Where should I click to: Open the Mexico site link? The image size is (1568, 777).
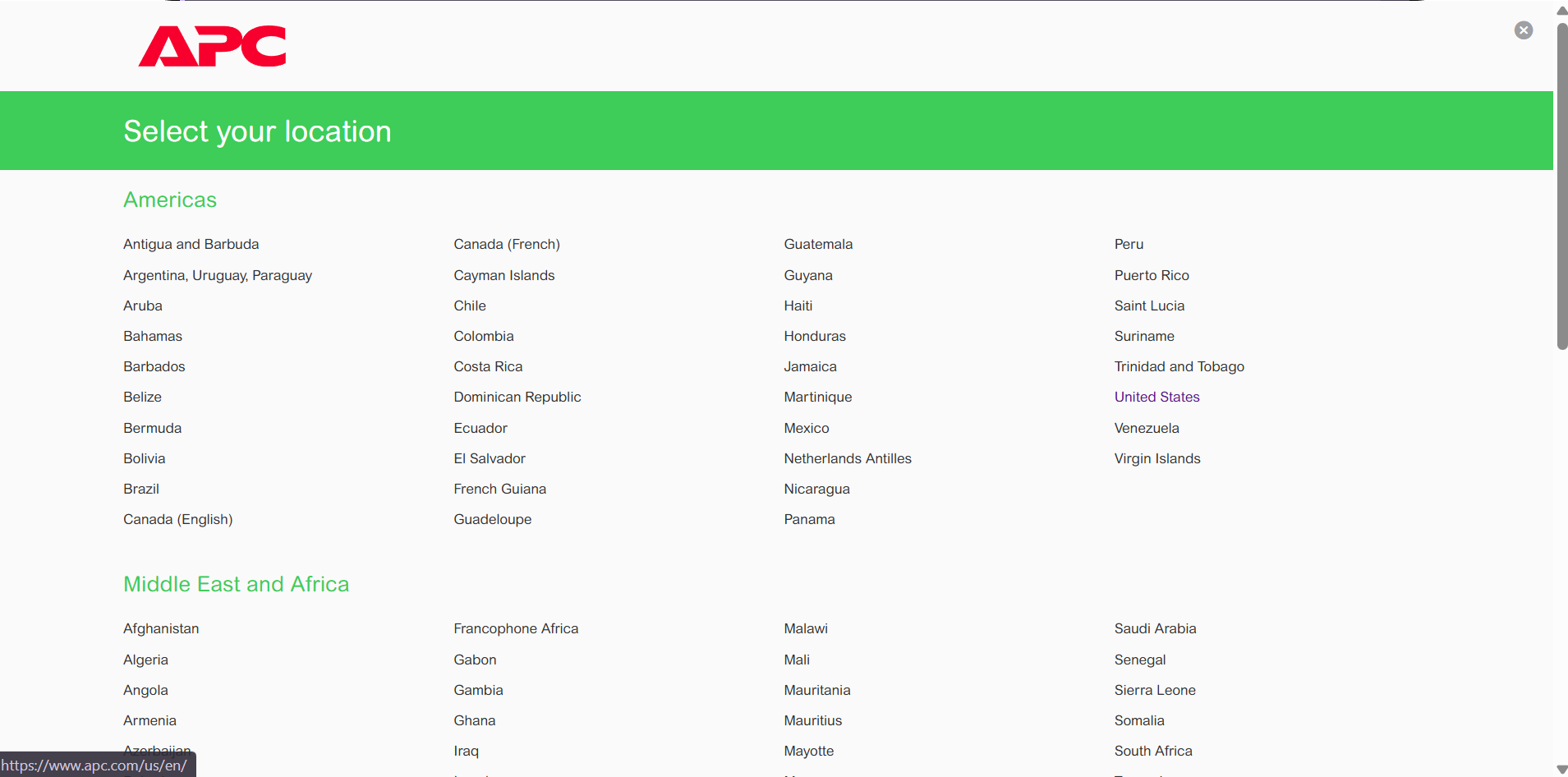(807, 428)
